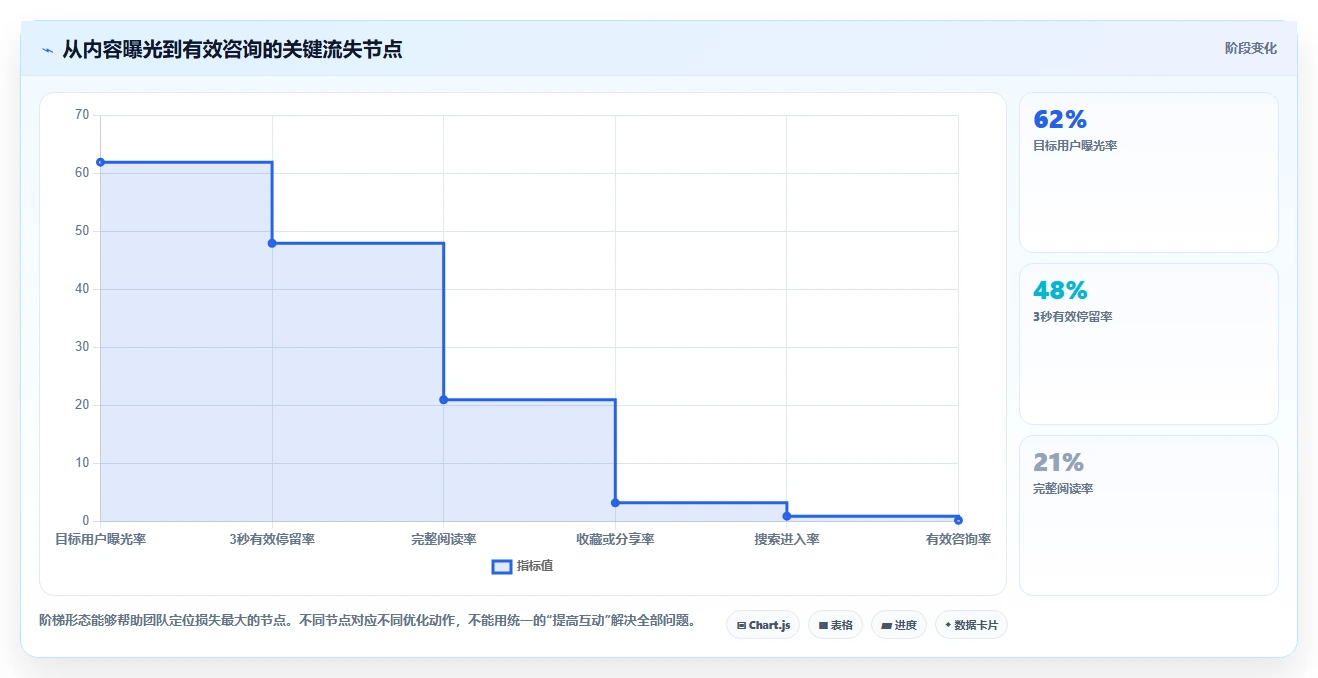Click the x-axis label 搜索进入率

[x=787, y=539]
